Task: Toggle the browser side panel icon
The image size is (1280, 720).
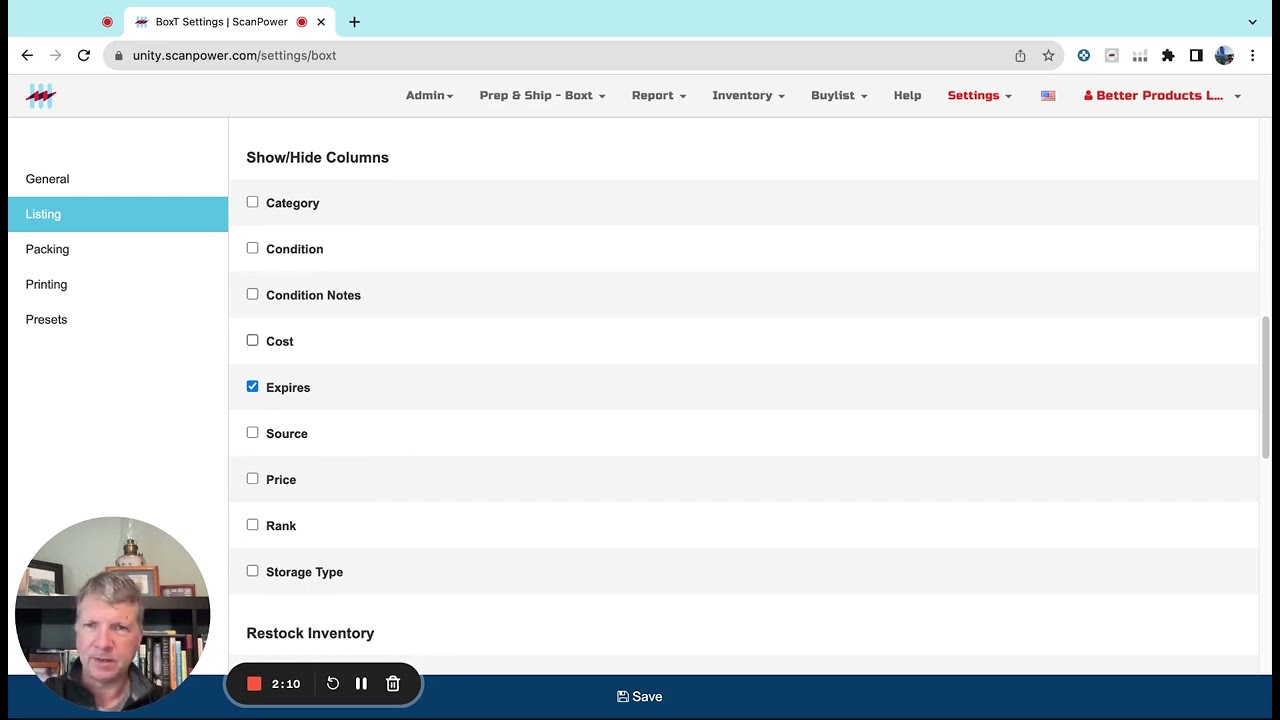Action: [1196, 56]
